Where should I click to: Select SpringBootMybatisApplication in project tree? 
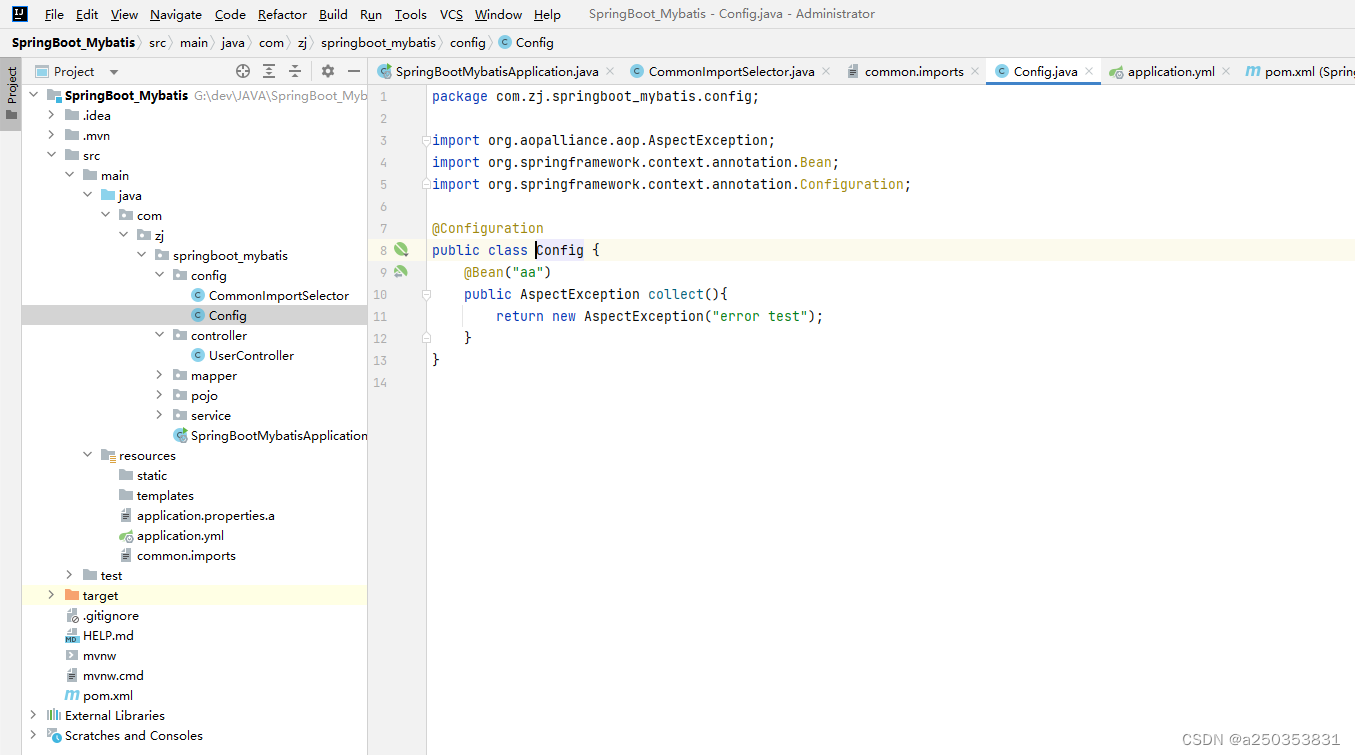pyautogui.click(x=279, y=435)
